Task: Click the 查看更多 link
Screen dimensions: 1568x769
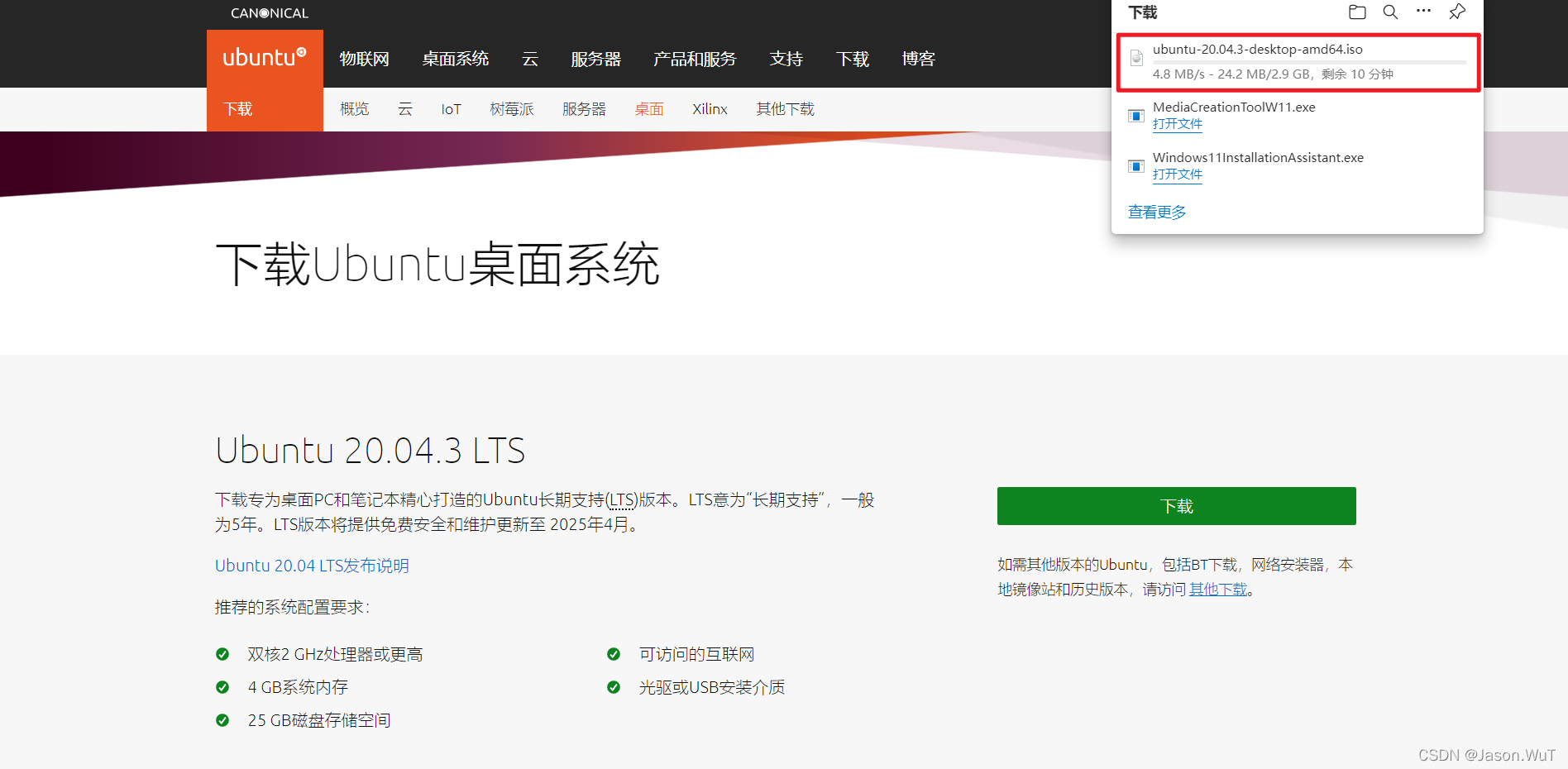Action: [x=1157, y=213]
